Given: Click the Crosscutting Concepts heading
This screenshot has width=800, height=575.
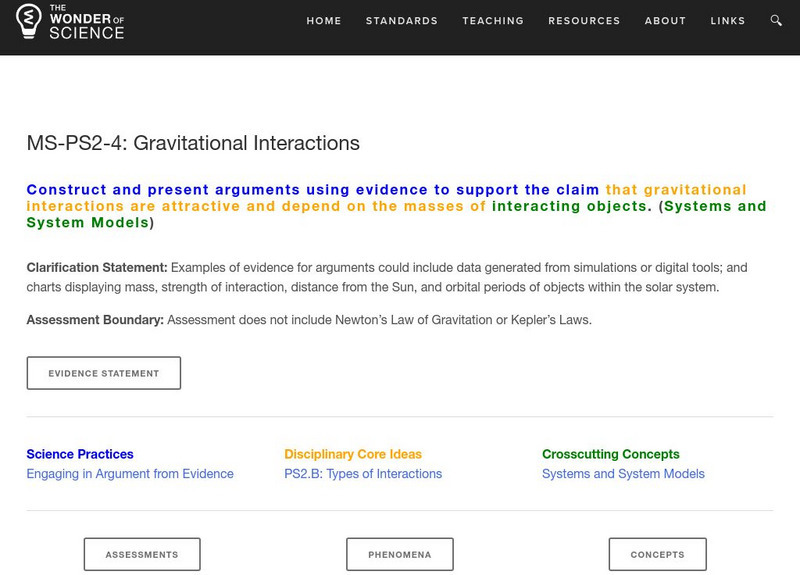Looking at the screenshot, I should [x=611, y=454].
